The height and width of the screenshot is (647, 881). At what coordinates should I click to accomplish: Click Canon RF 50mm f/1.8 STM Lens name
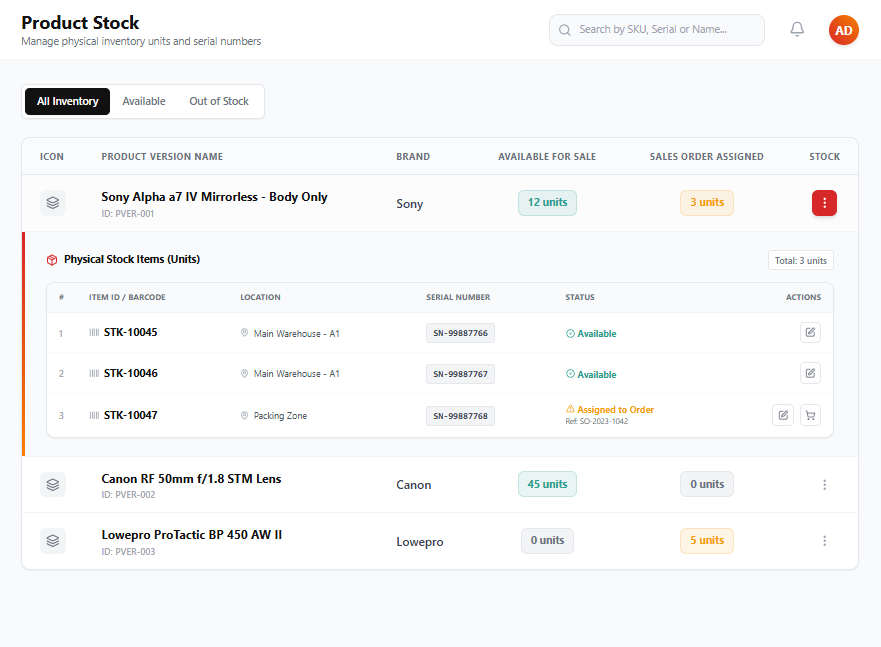[191, 479]
